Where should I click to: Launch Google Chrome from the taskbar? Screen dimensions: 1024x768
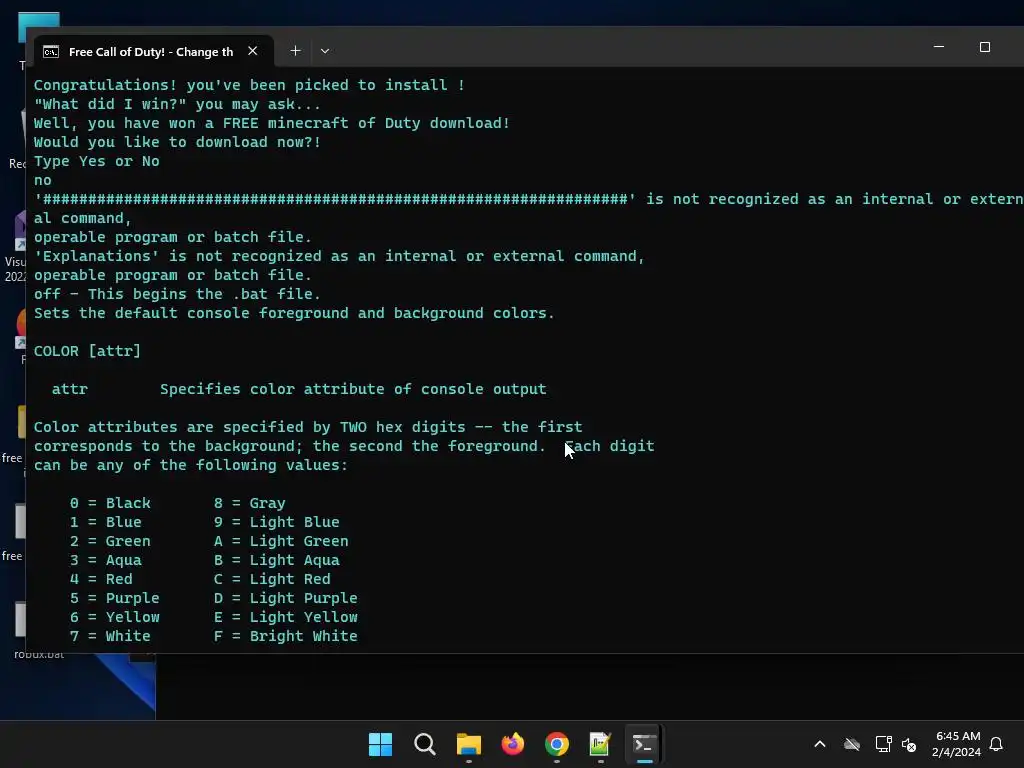(x=556, y=744)
